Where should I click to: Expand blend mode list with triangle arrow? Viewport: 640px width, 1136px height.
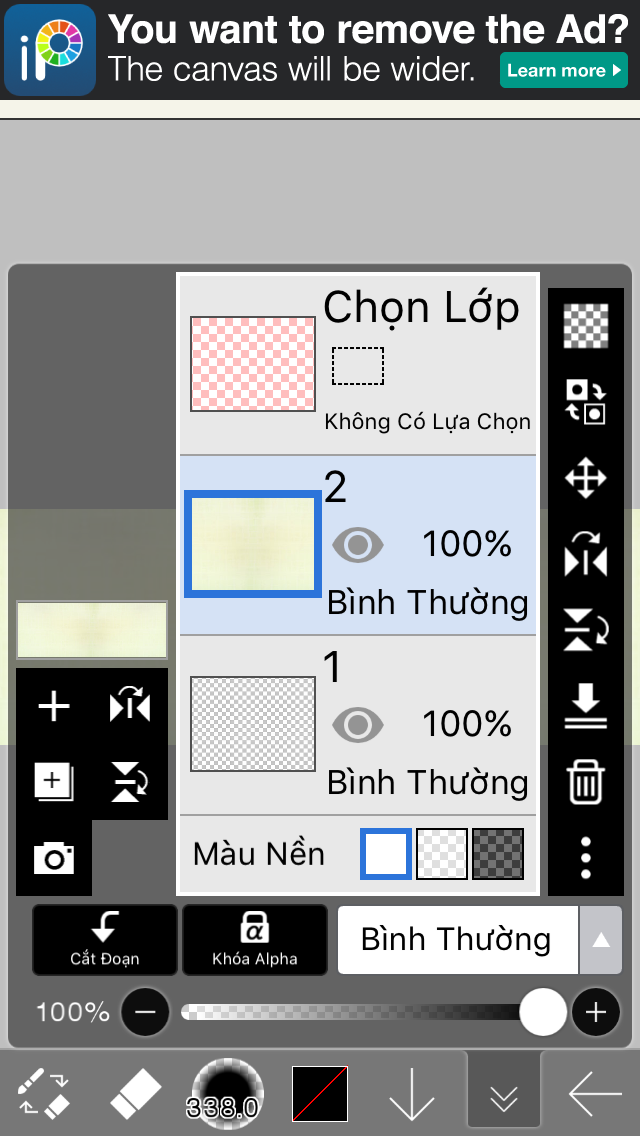[600, 940]
